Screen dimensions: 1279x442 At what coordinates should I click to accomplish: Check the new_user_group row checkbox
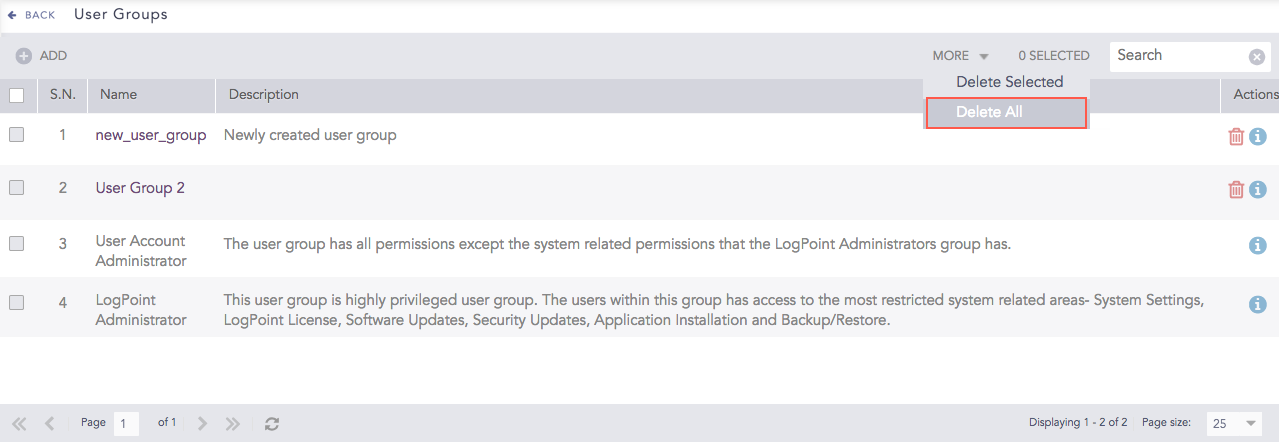pyautogui.click(x=16, y=135)
